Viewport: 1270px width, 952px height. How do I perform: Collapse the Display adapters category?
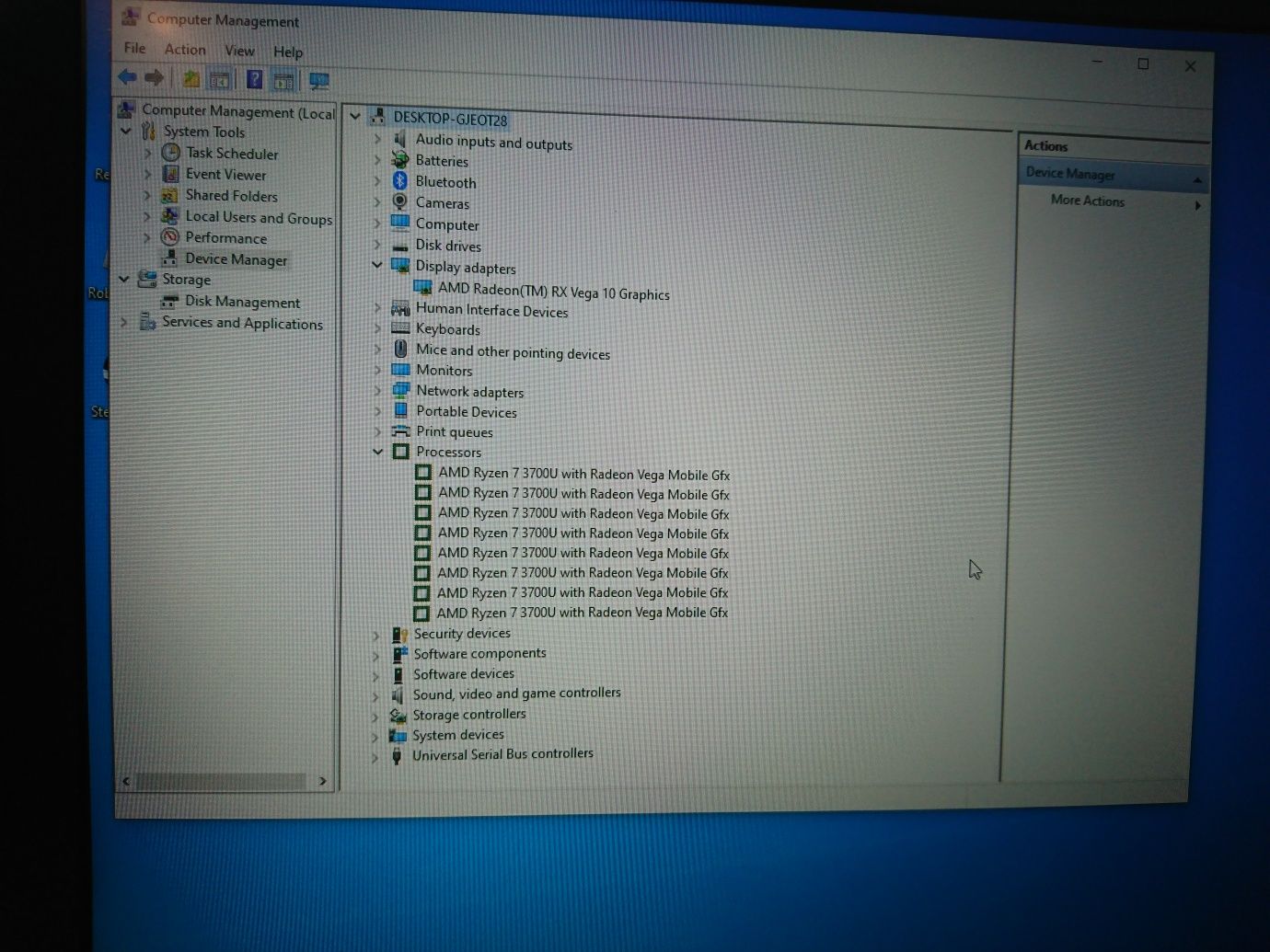pyautogui.click(x=377, y=265)
